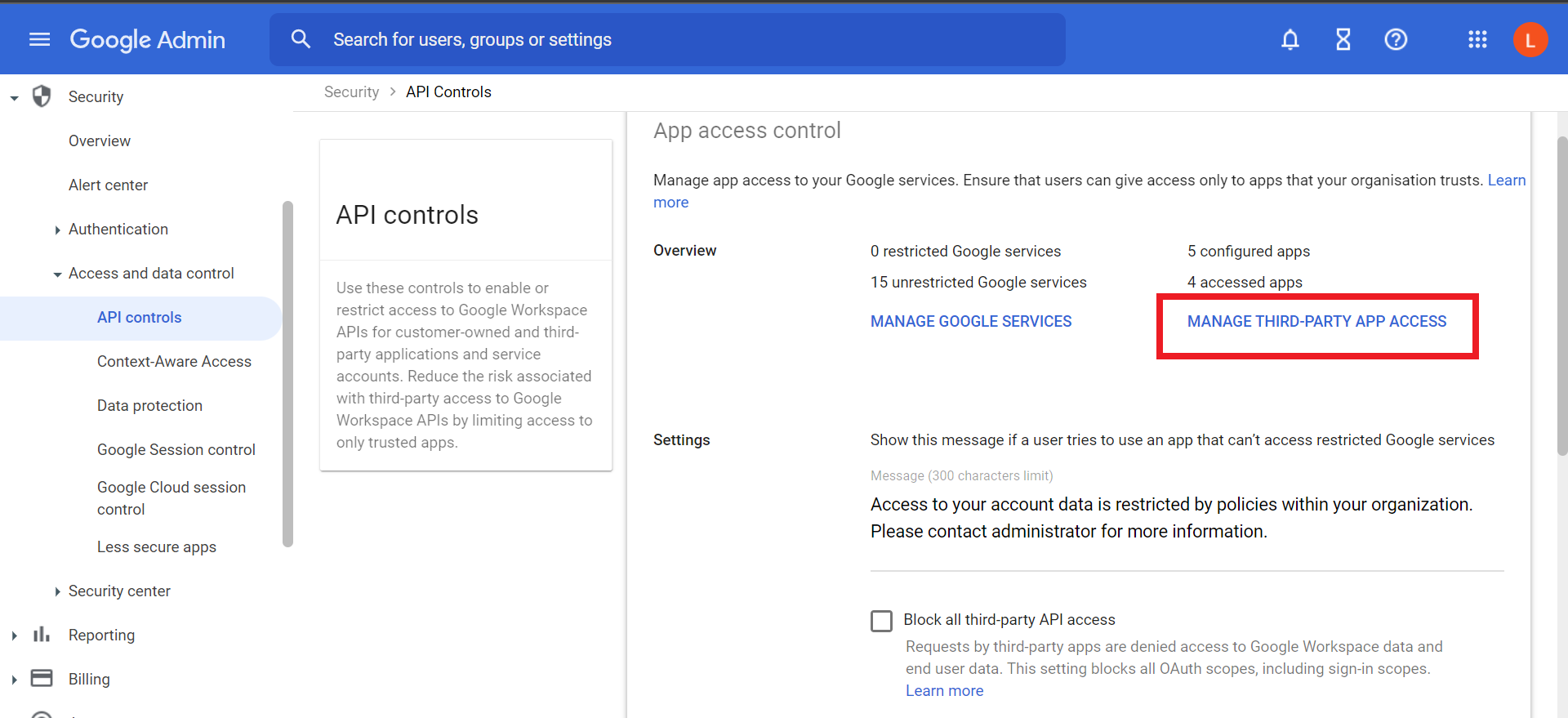Open the help question mark icon
Screen dimensions: 1568x718
(x=1396, y=39)
